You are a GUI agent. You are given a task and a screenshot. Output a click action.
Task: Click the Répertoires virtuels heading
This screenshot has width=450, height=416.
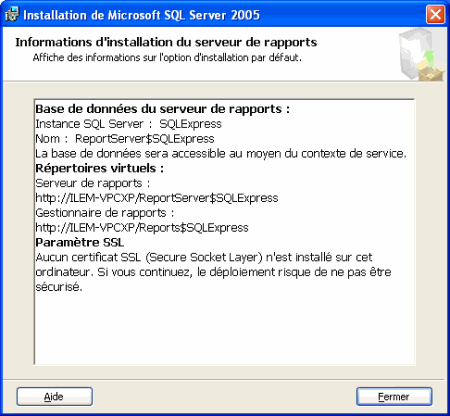(x=100, y=168)
